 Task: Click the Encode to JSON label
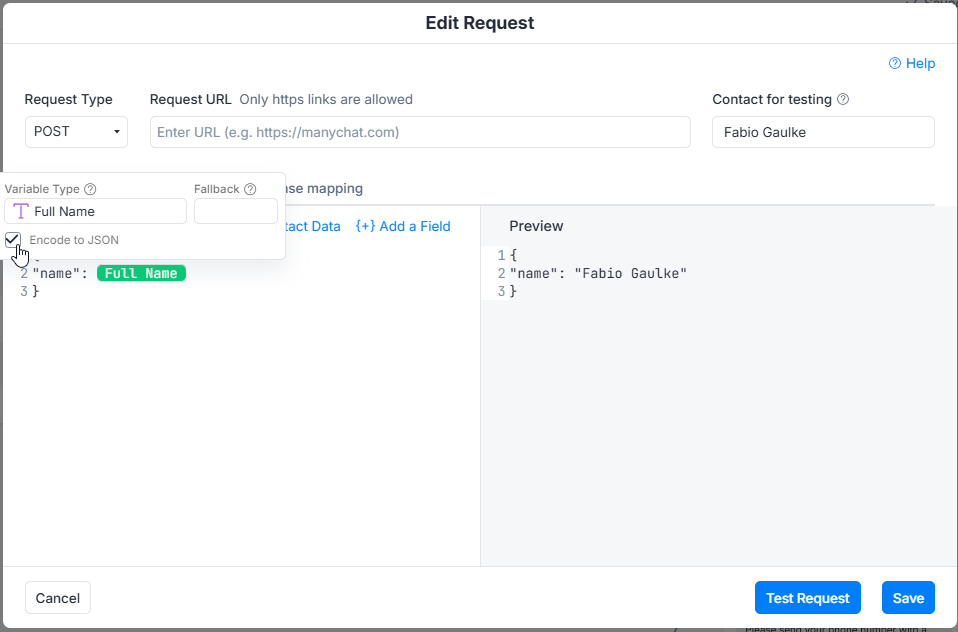point(74,240)
